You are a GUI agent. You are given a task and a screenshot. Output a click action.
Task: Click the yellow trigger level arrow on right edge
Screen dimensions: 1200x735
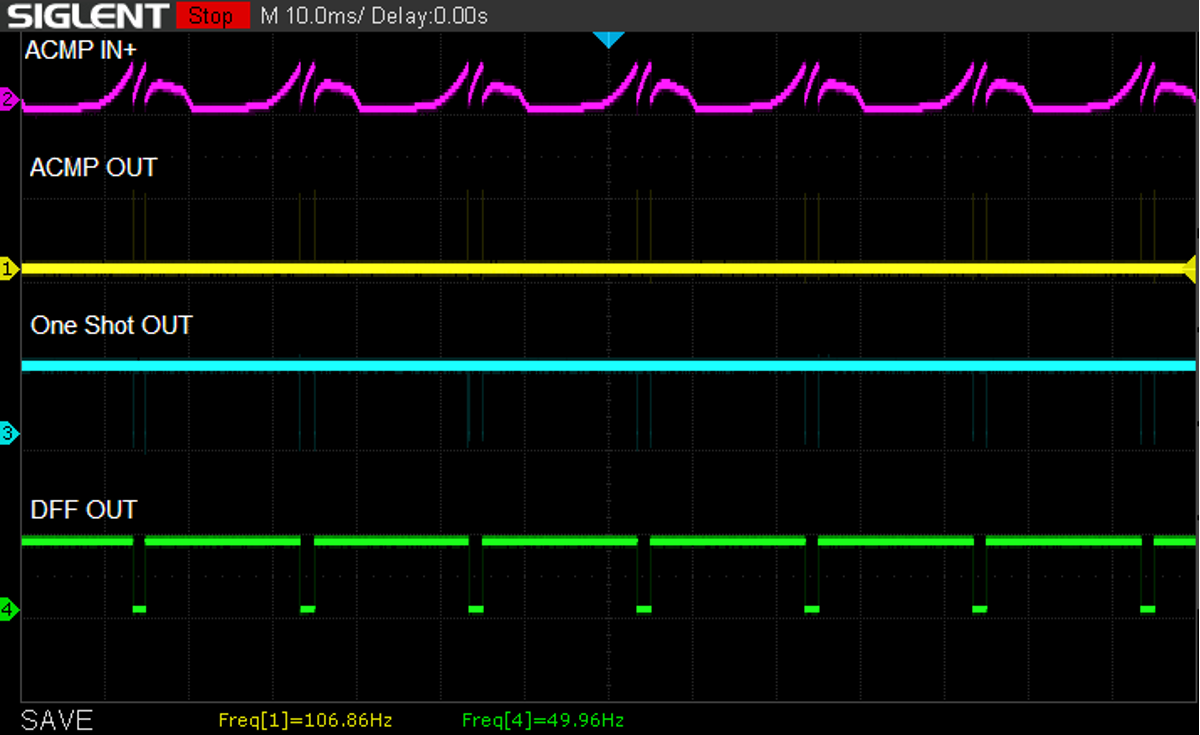pos(1190,267)
